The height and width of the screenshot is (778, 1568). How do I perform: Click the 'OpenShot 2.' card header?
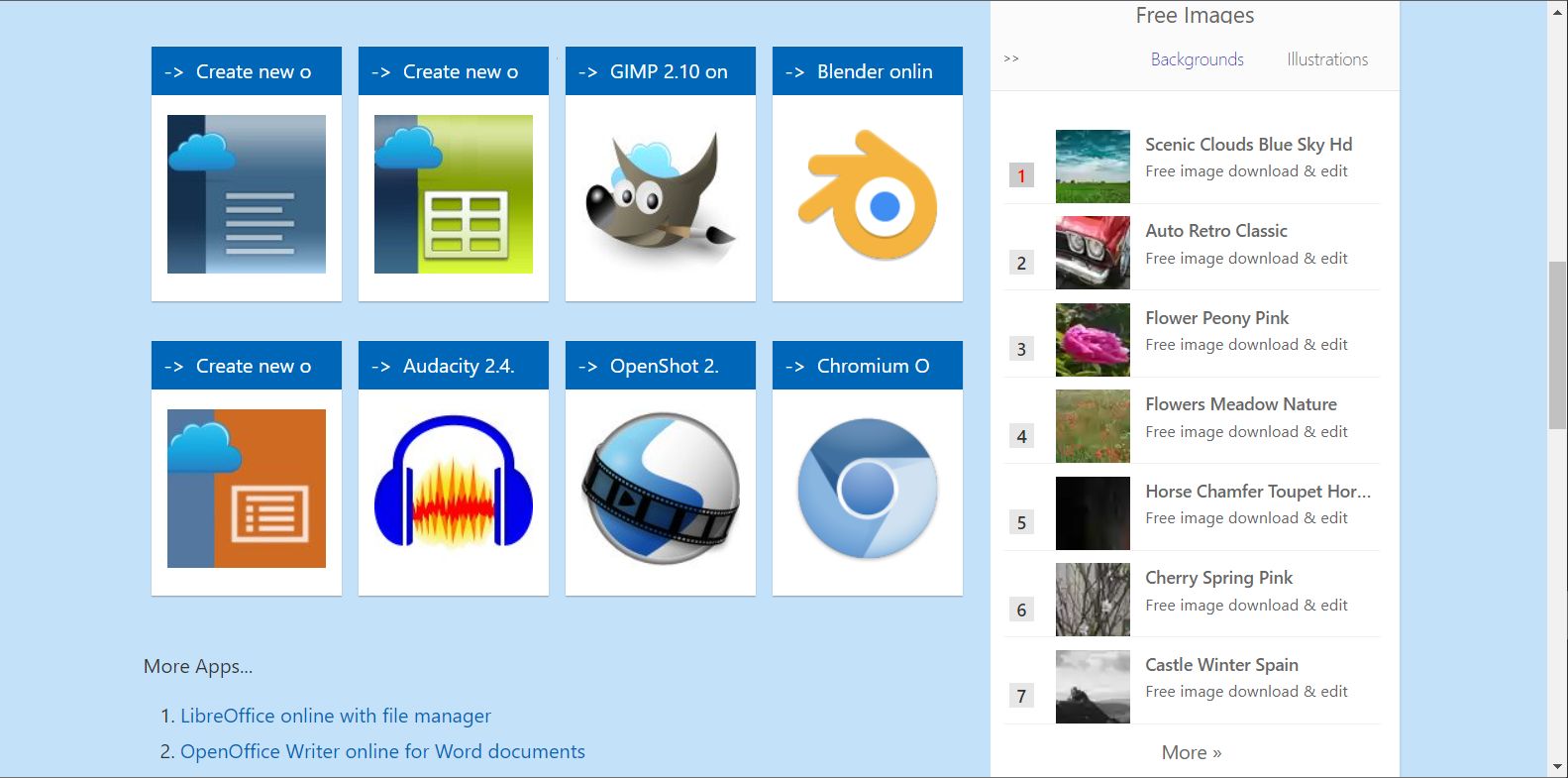[x=661, y=366]
